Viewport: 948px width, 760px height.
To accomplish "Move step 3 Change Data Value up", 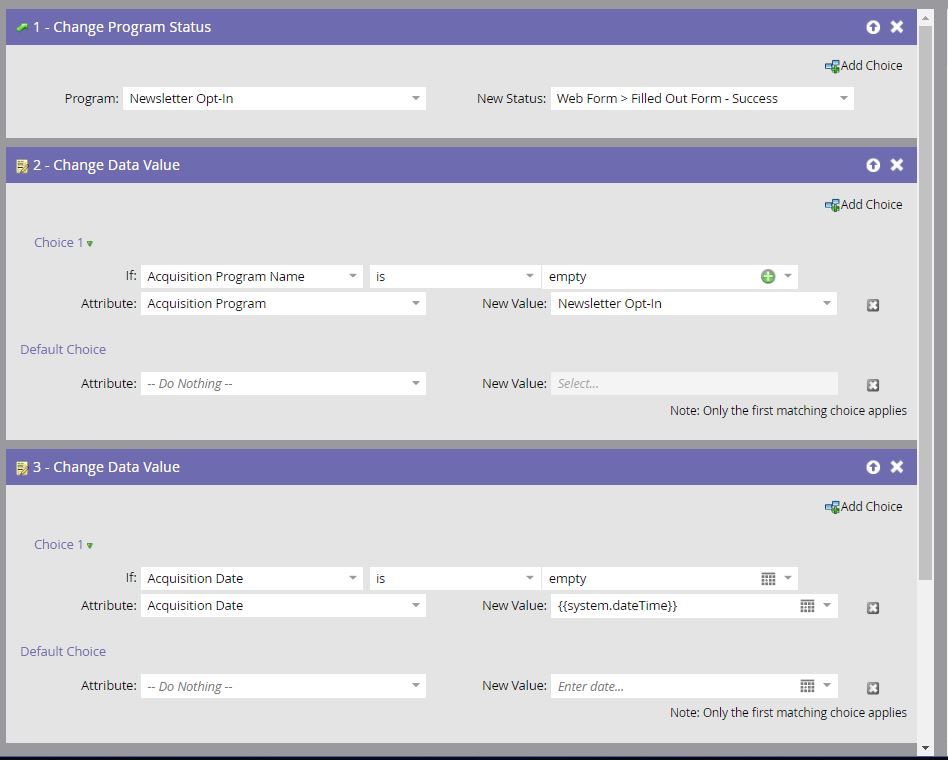I will 873,467.
